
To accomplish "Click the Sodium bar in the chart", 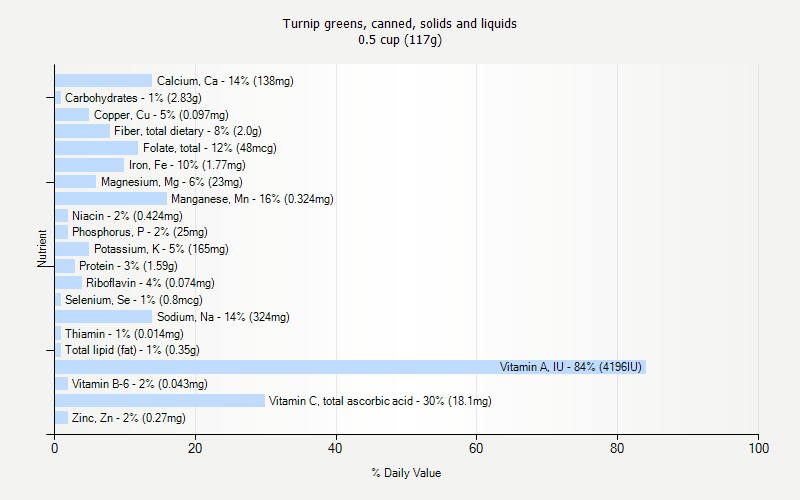I will coord(104,316).
